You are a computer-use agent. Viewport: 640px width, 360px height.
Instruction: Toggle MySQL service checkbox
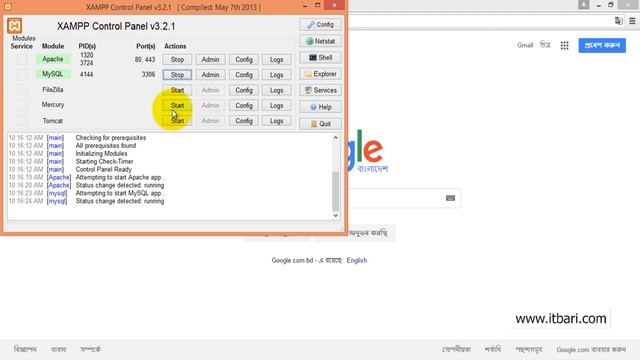click(22, 74)
